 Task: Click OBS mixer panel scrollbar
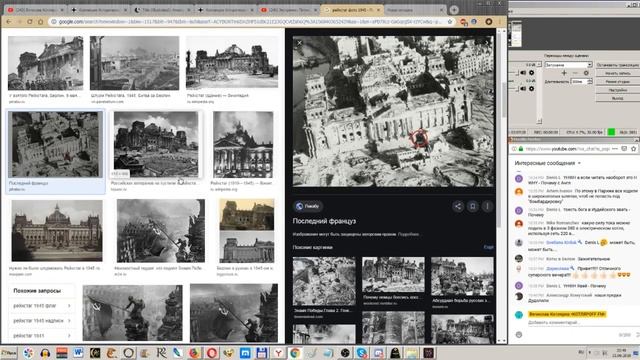click(539, 92)
